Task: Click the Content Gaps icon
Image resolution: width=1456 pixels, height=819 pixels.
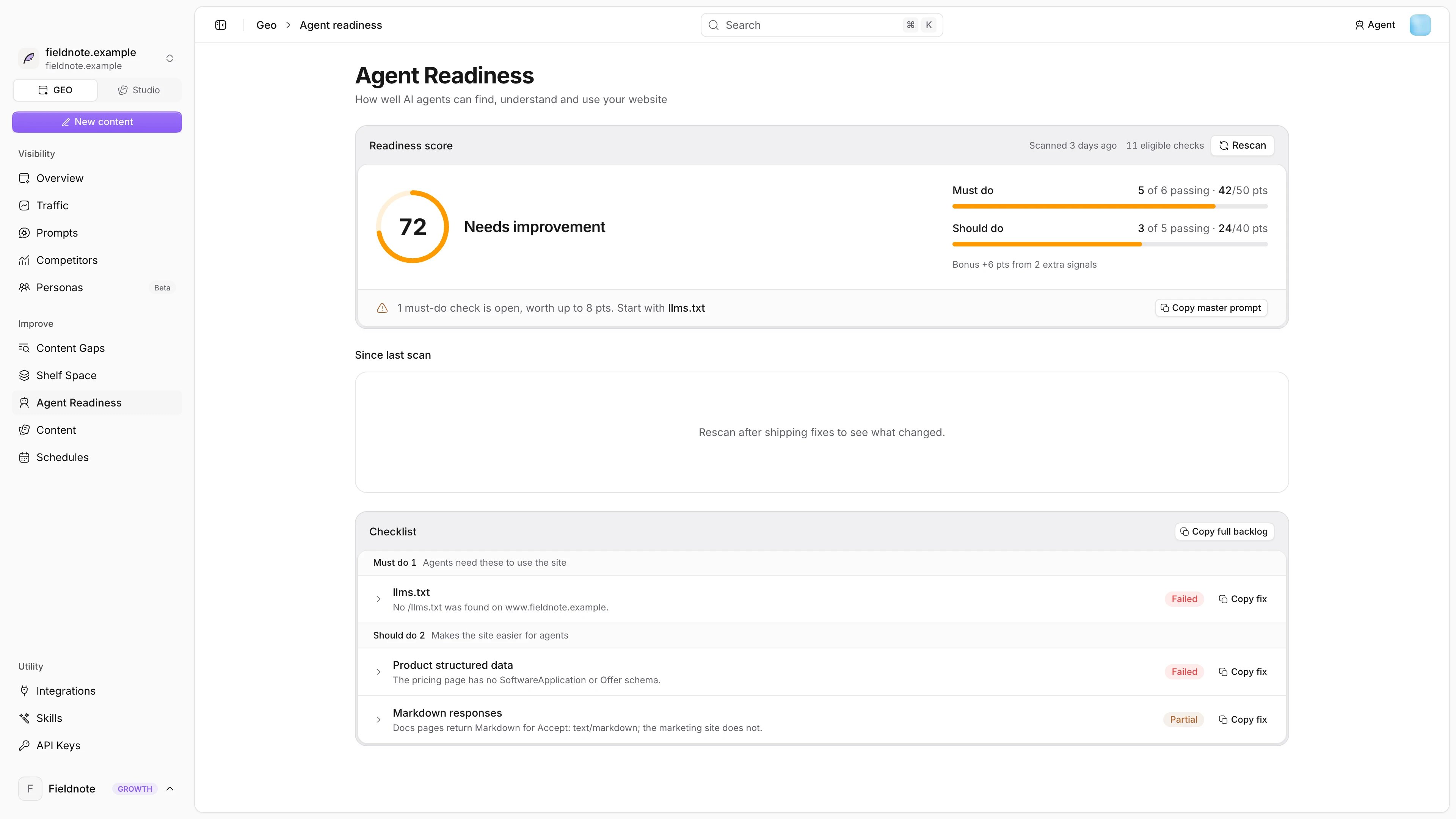Action: [24, 348]
